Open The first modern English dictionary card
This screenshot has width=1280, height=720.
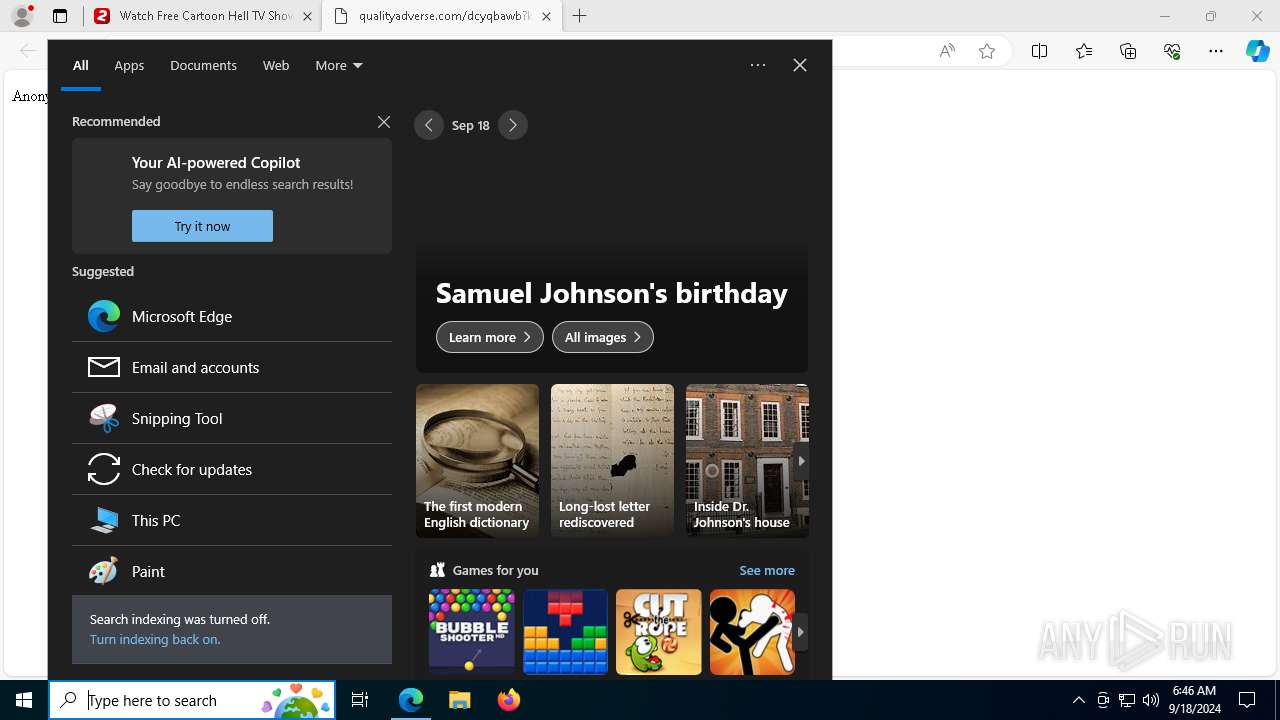(477, 461)
